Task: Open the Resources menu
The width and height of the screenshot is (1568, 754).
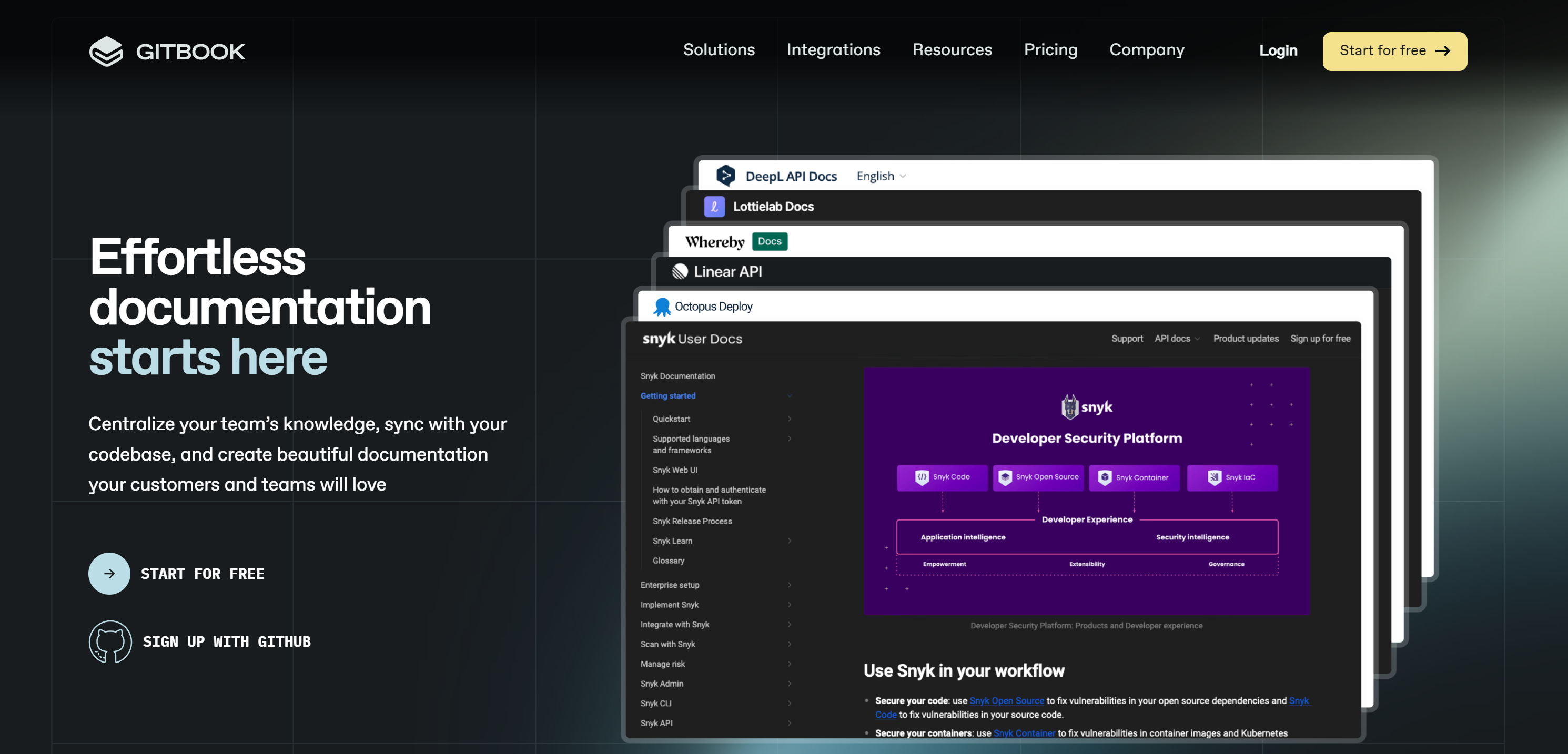Action: coord(952,50)
